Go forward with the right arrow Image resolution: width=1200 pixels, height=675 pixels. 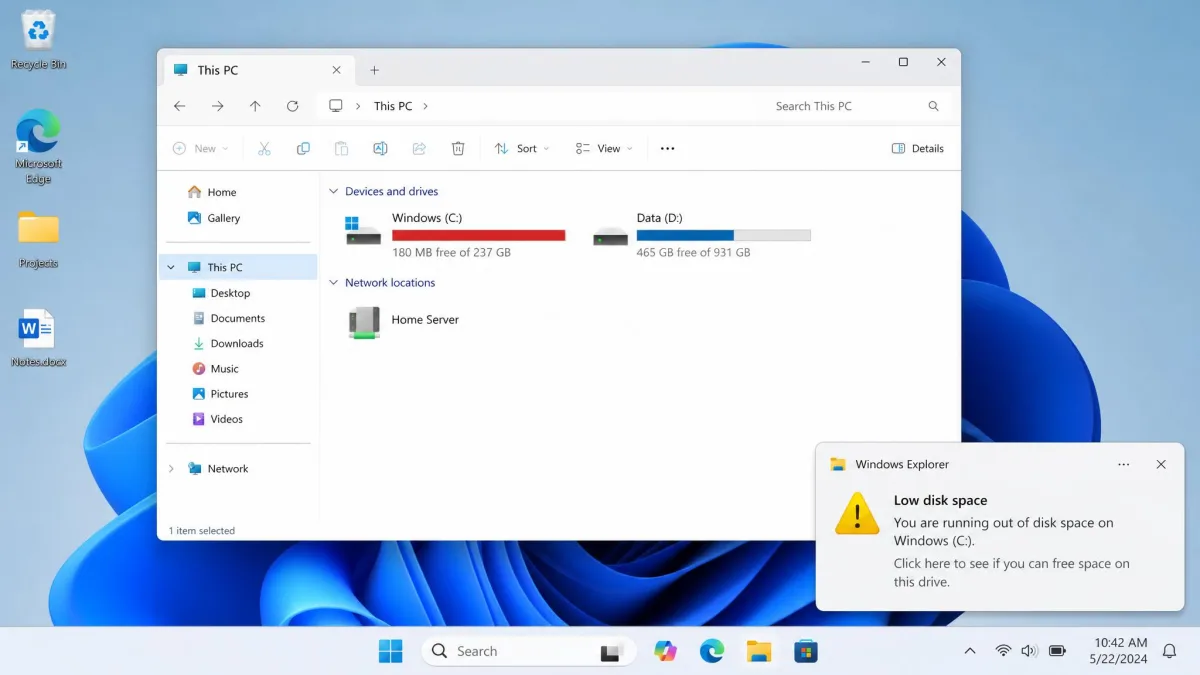217,106
